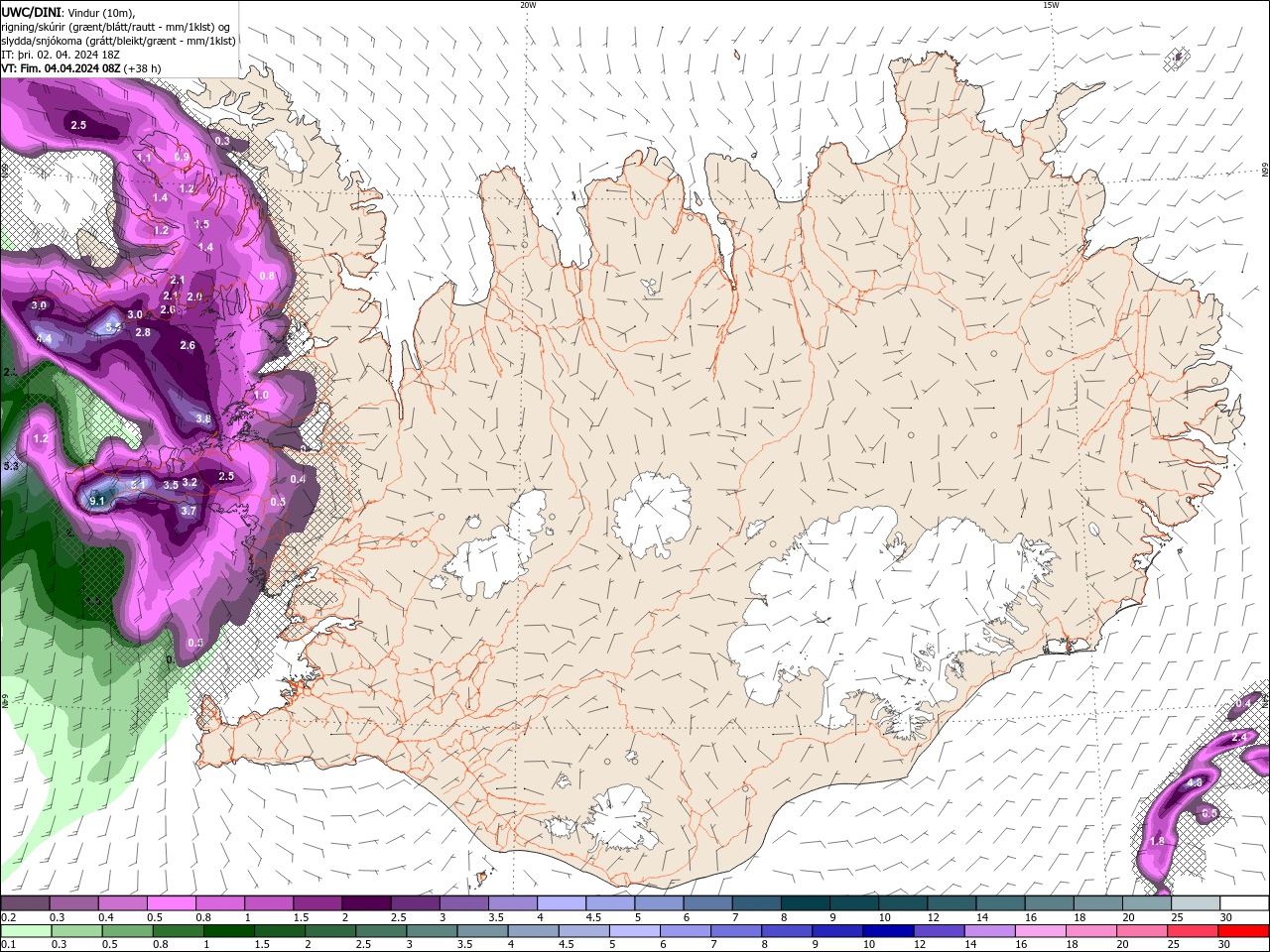Click the 4.4 precipitation value on the map
The image size is (1270, 952).
click(x=44, y=338)
